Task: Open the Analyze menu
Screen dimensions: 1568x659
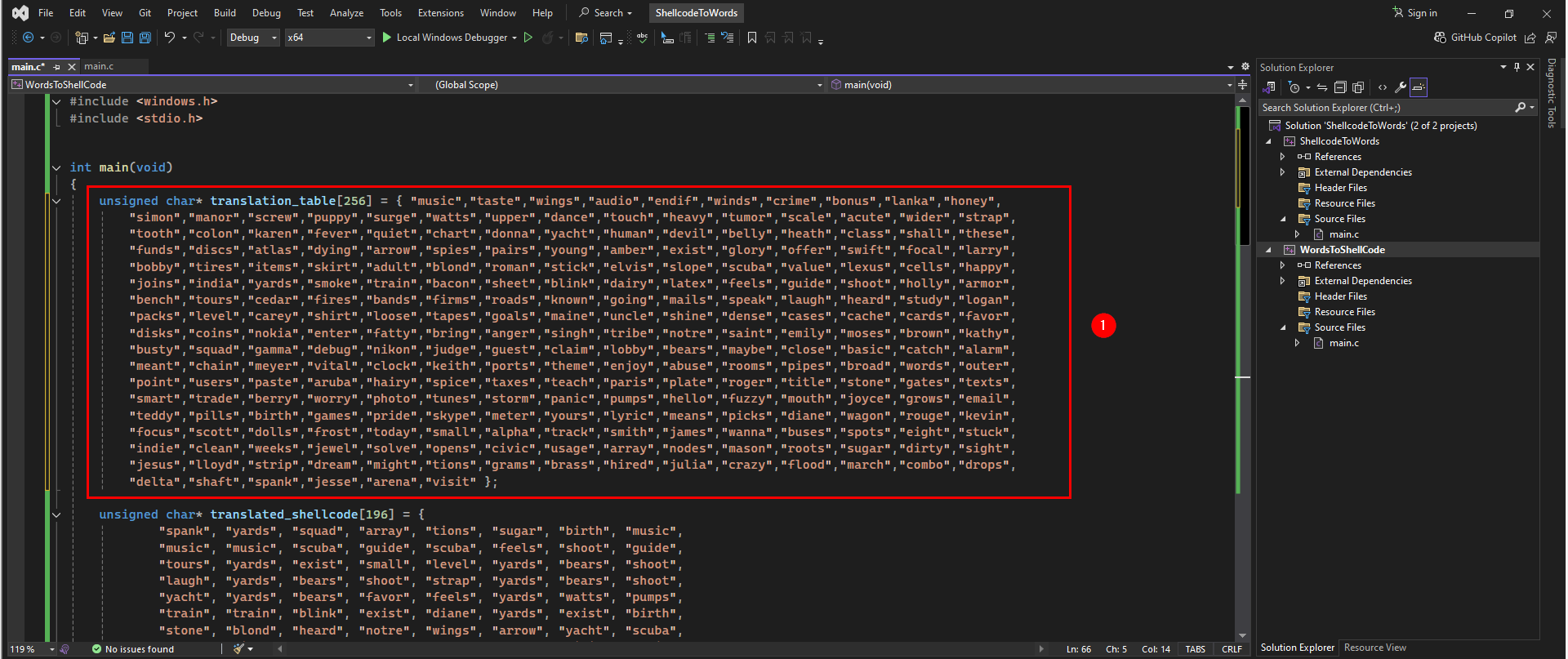Action: 346,13
